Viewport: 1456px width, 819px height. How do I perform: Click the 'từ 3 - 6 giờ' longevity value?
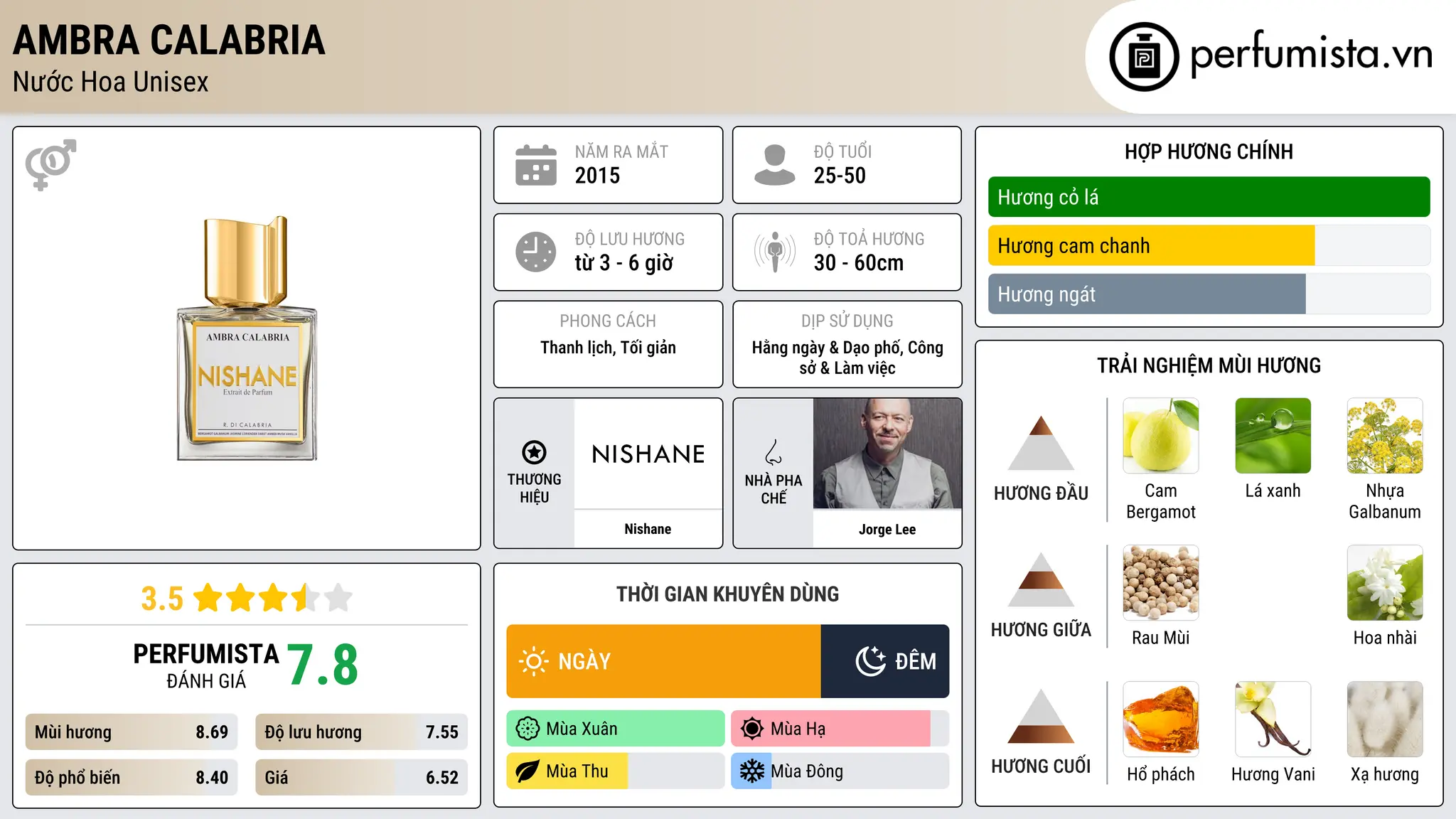pyautogui.click(x=623, y=263)
